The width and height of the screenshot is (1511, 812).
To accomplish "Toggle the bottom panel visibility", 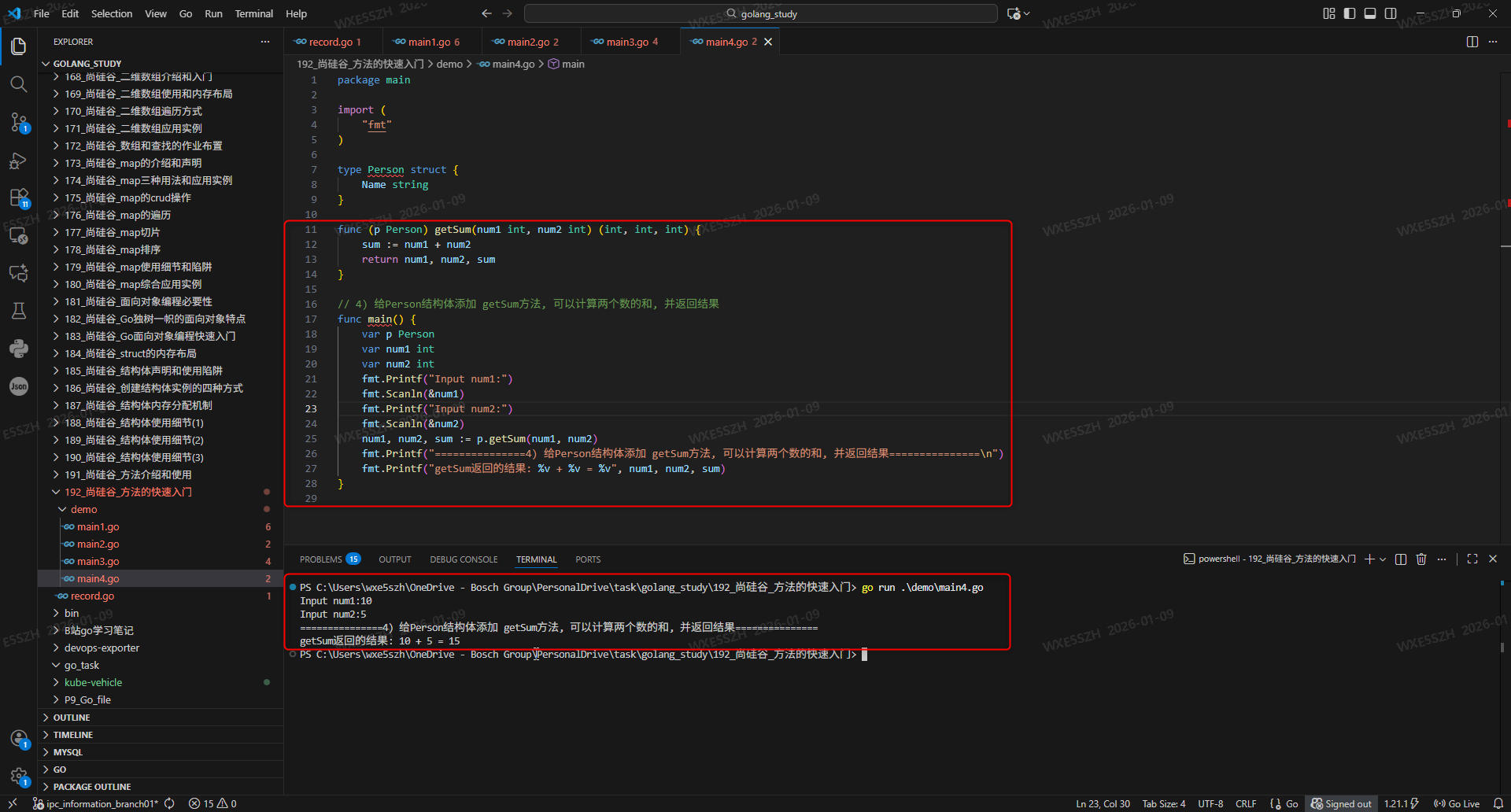I will 1370,13.
